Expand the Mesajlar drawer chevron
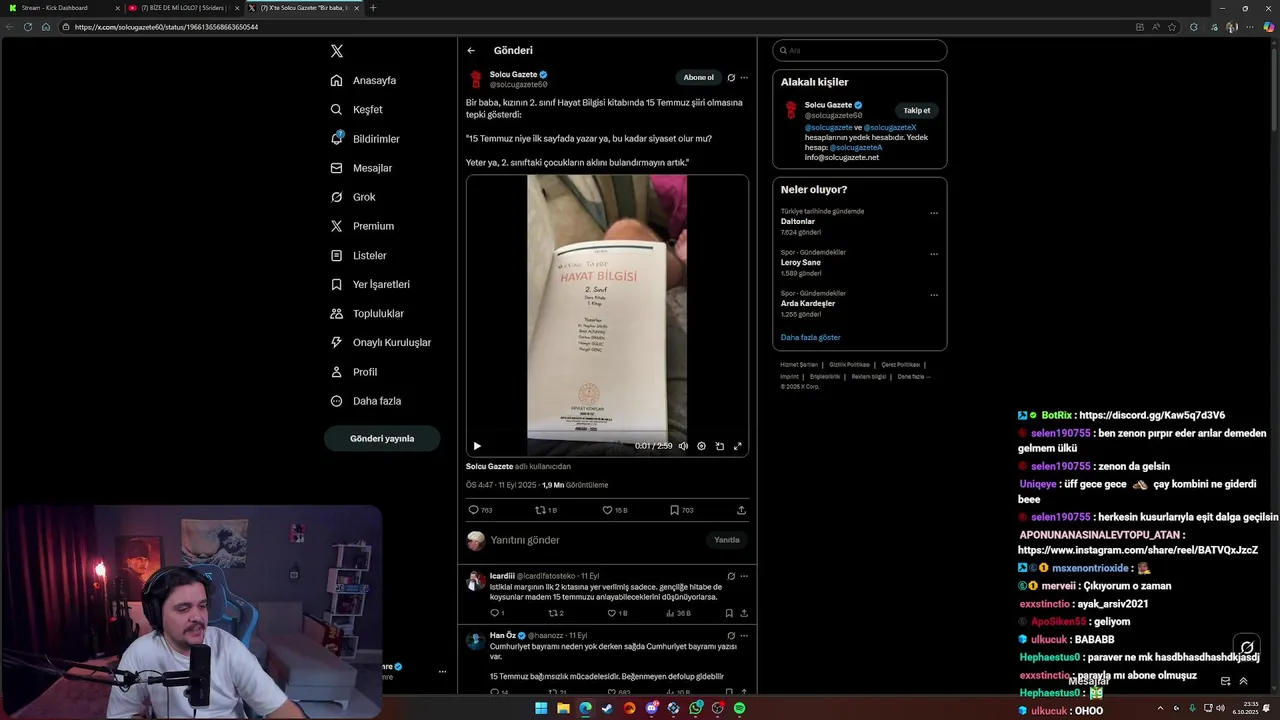 click(1244, 681)
